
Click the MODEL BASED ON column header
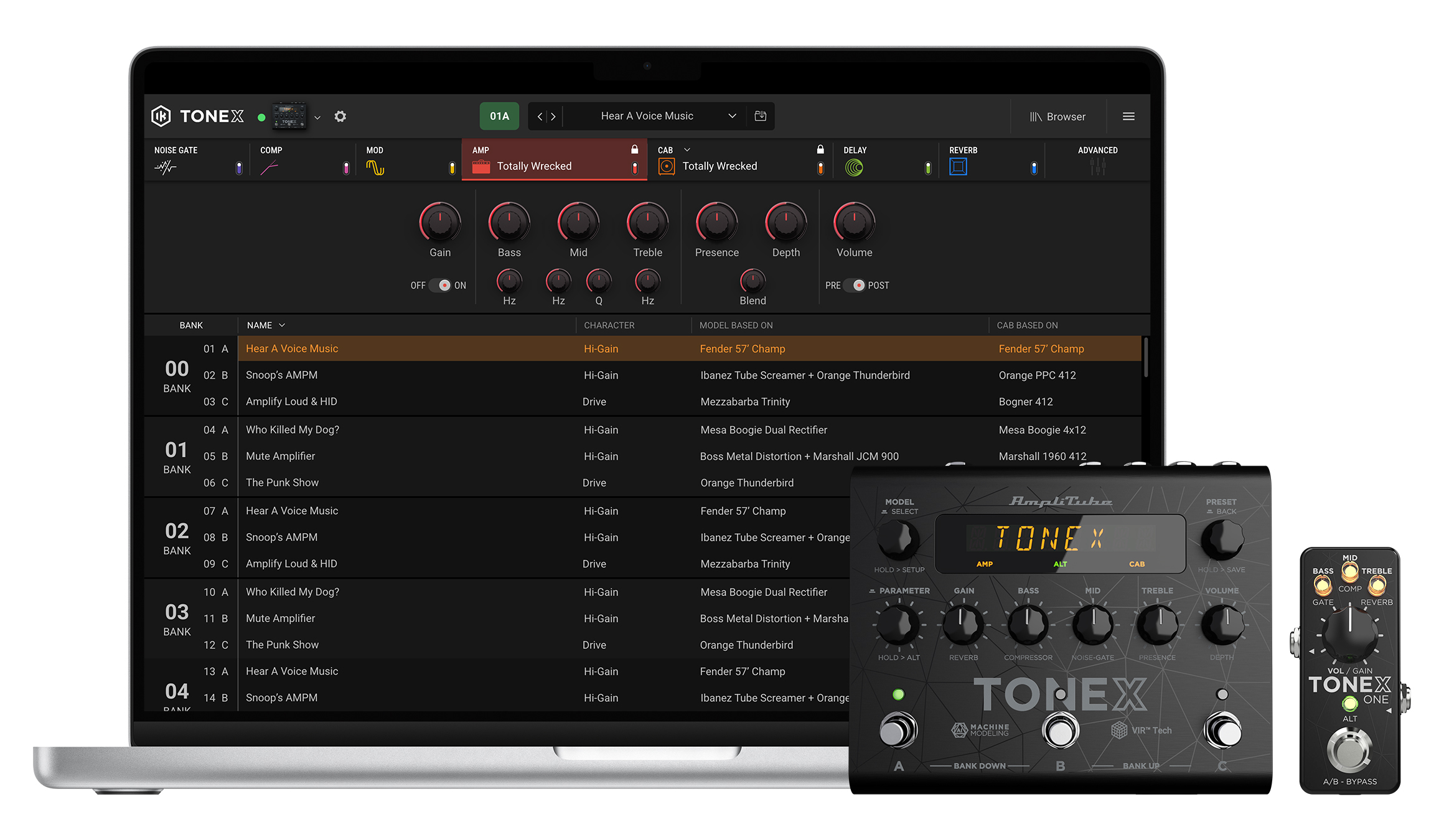(736, 325)
